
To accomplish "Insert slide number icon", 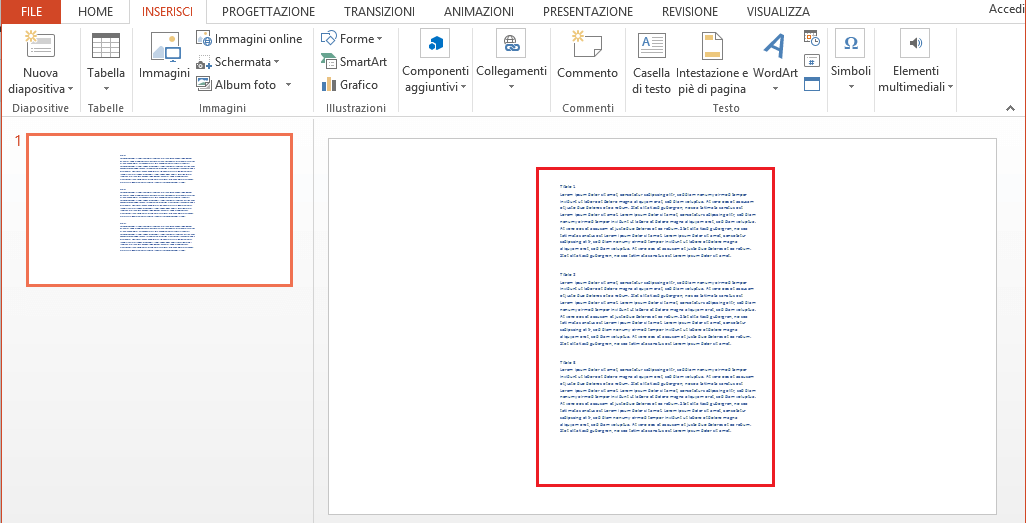I will click(x=811, y=61).
